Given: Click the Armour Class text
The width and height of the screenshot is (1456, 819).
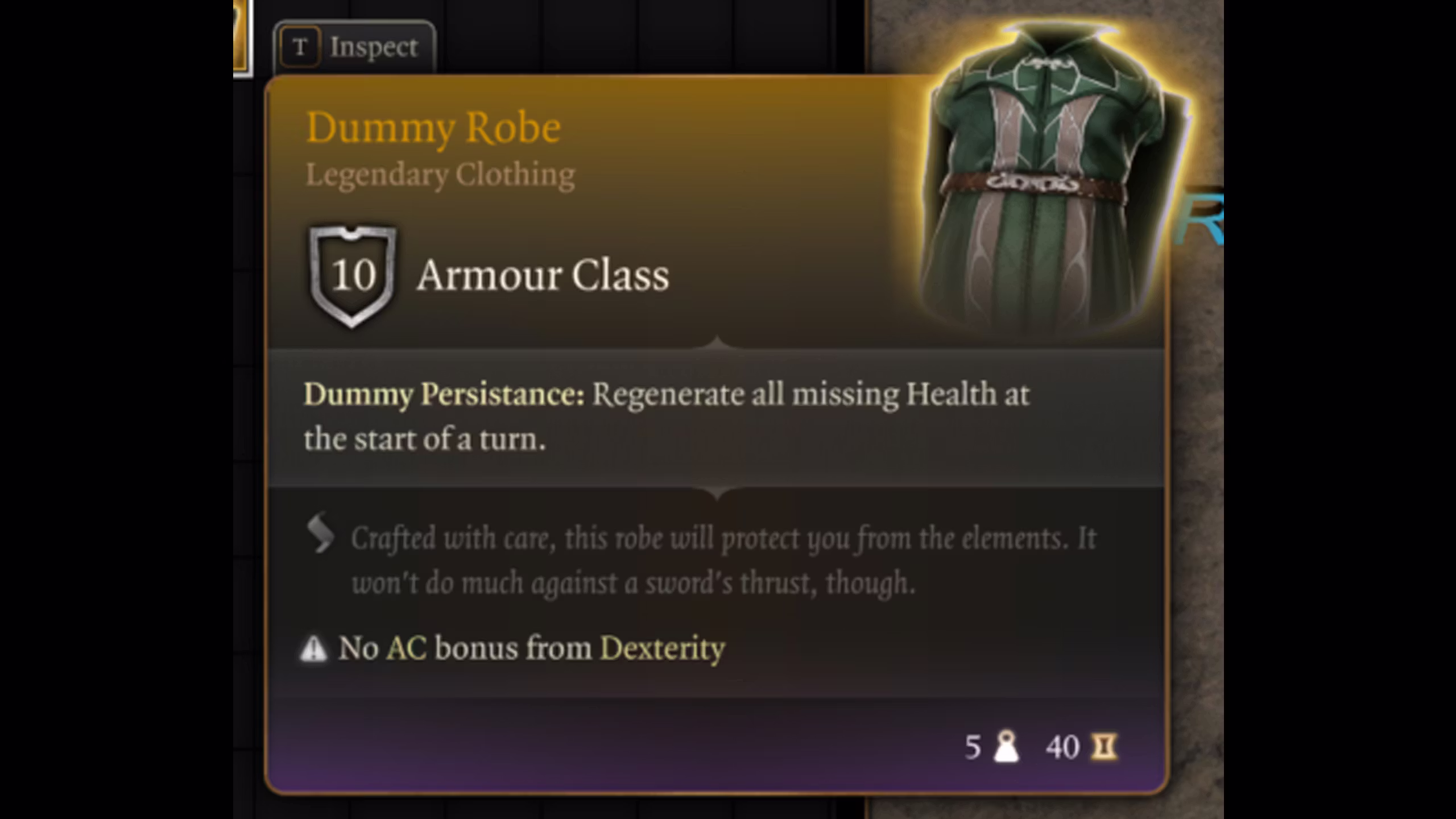Looking at the screenshot, I should 543,276.
